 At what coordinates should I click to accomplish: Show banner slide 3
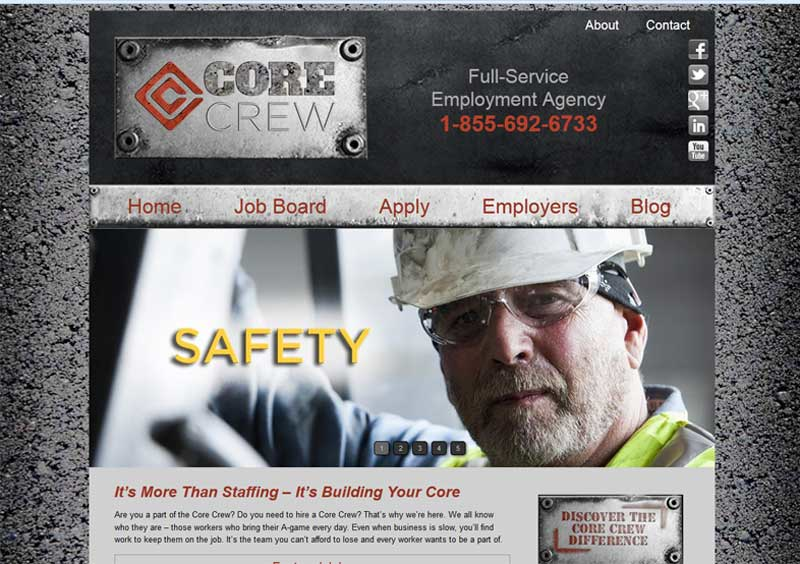click(x=419, y=448)
